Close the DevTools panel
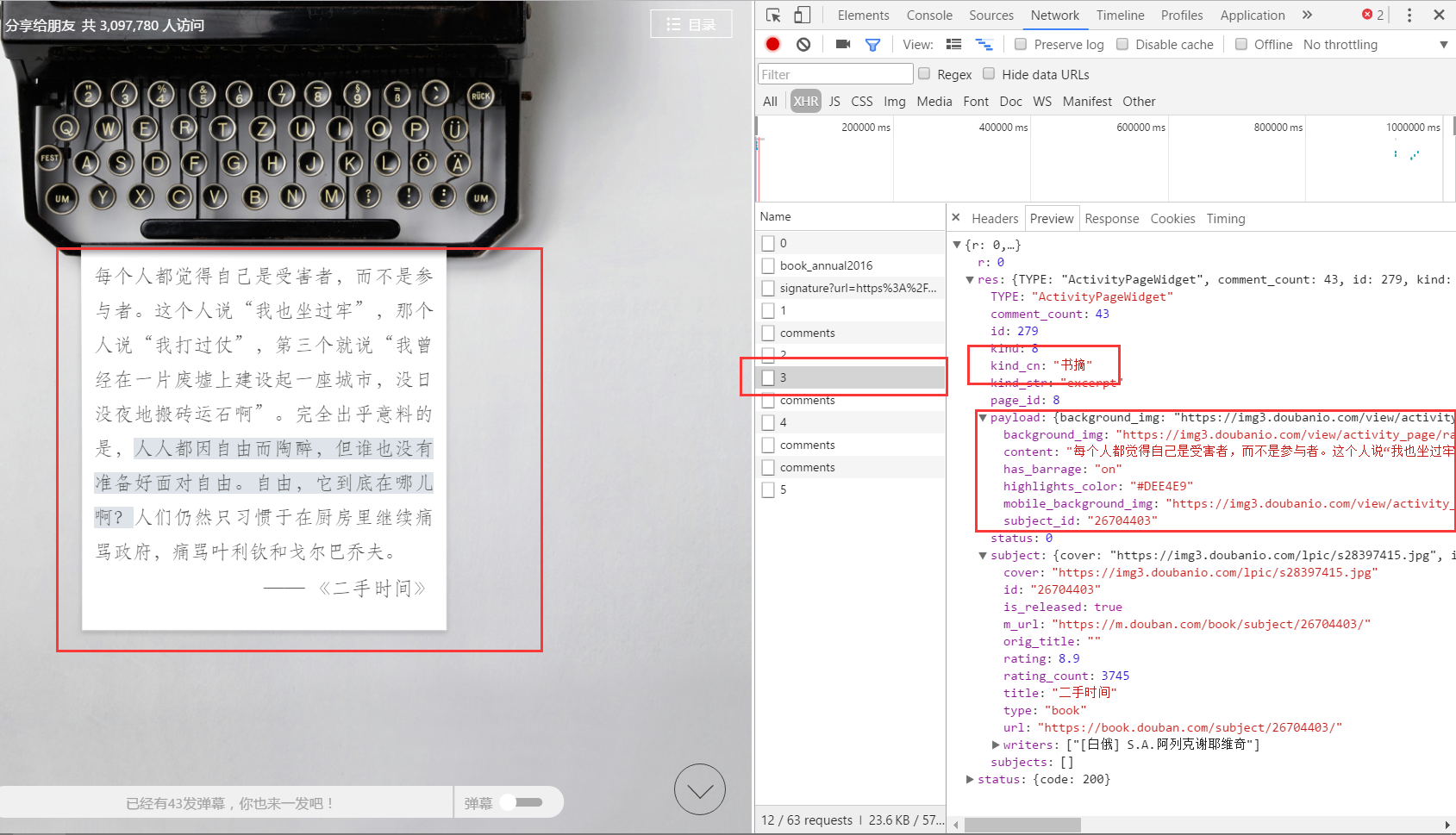Image resolution: width=1456 pixels, height=835 pixels. [x=1439, y=15]
